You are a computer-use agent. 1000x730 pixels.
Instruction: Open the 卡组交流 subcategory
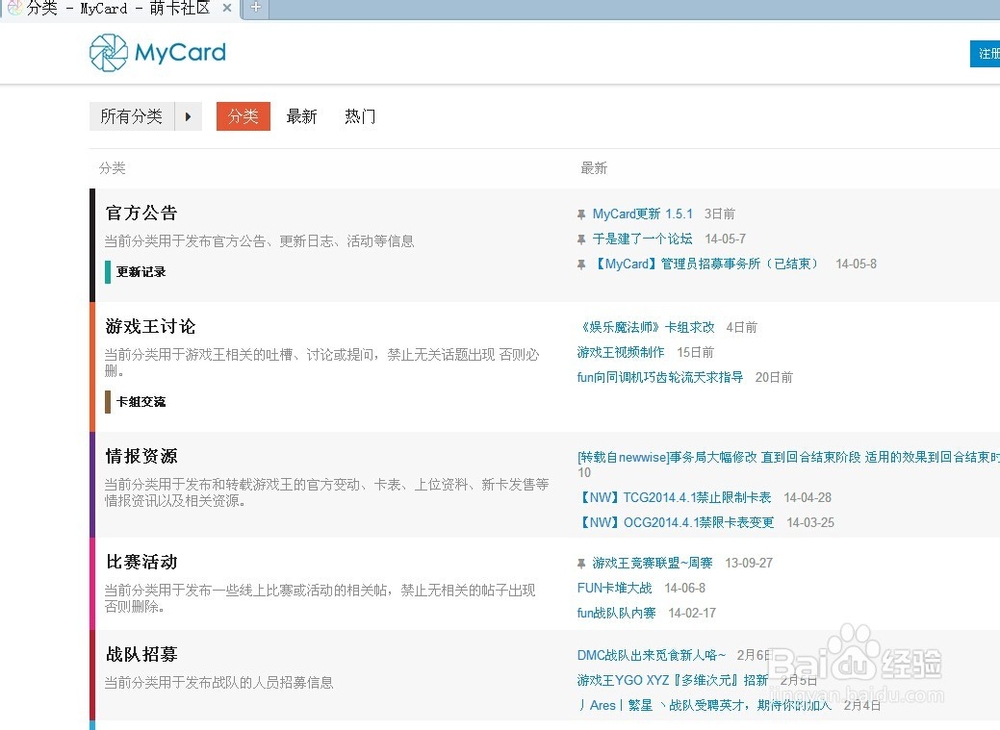pyautogui.click(x=141, y=402)
